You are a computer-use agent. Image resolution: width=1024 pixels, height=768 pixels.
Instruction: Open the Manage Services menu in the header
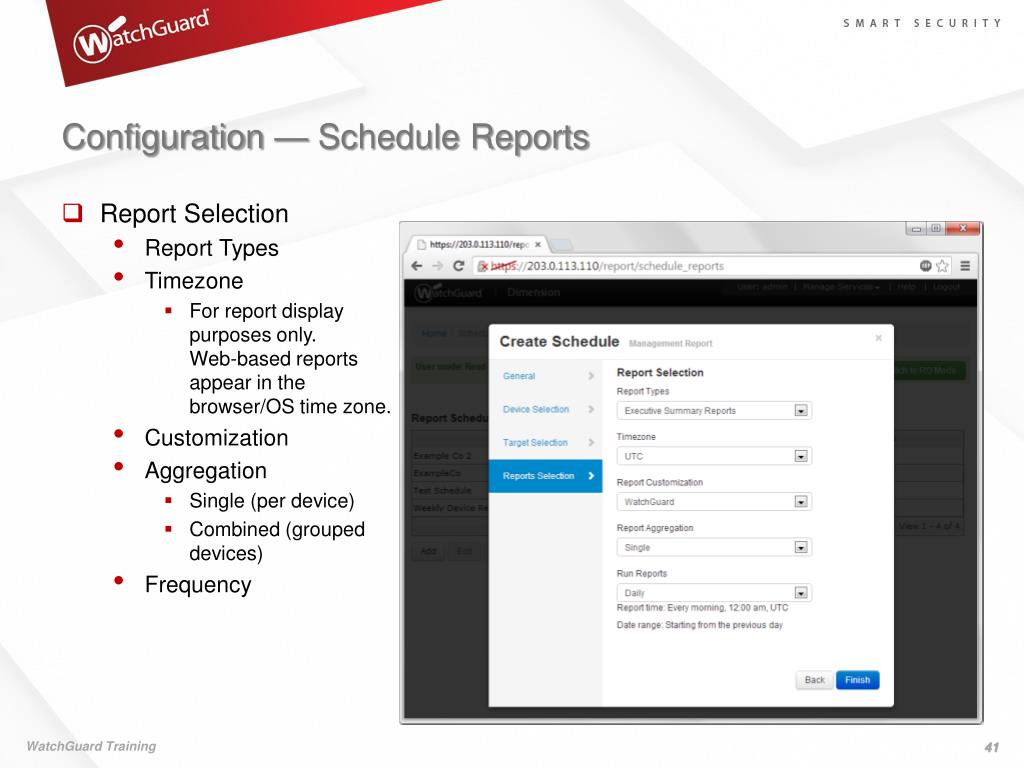pos(841,287)
